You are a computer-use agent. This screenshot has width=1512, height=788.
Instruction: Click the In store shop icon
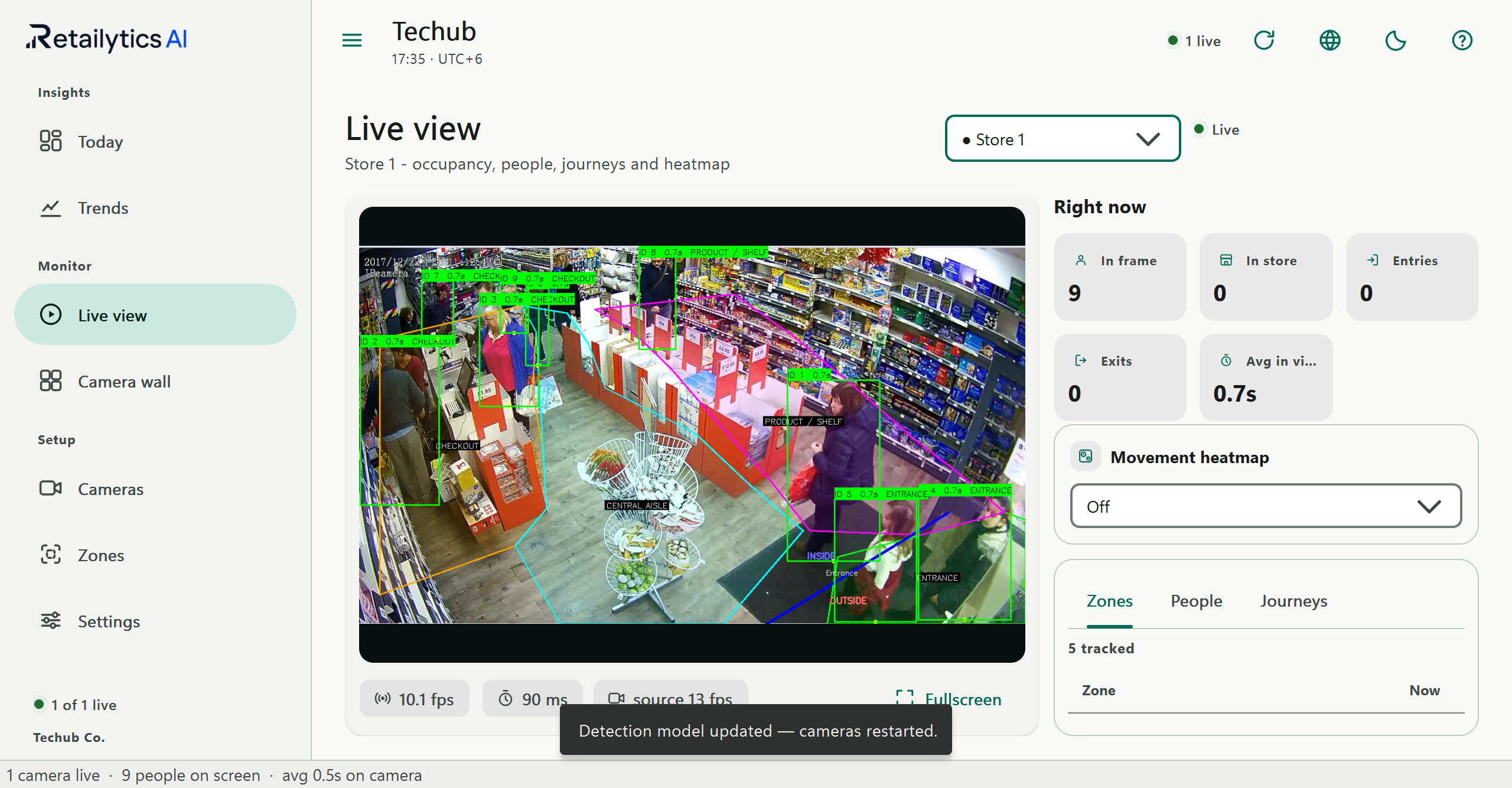pos(1226,260)
